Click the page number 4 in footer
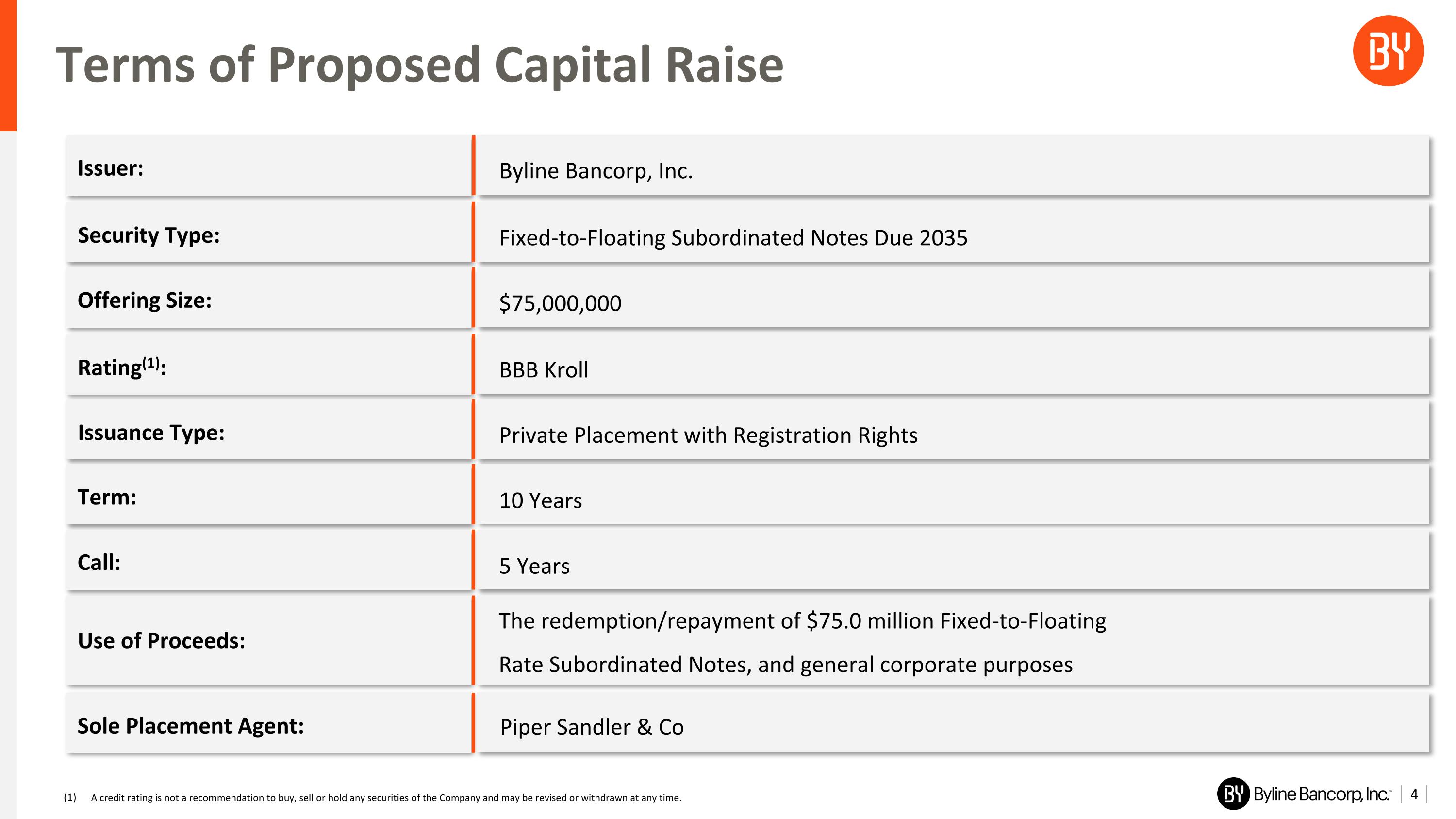The image size is (1456, 819). (1414, 794)
